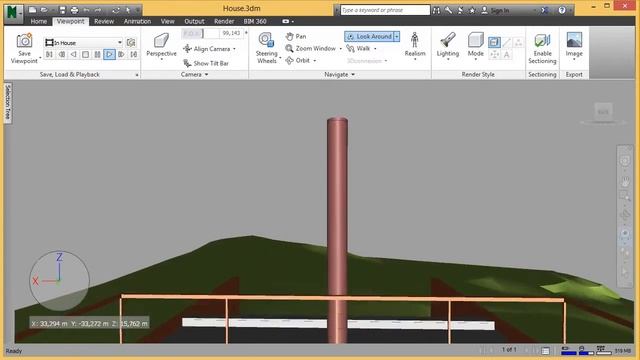This screenshot has width=640, height=360.
Task: Open the Orbit dropdown arrow
Action: pyautogui.click(x=315, y=61)
